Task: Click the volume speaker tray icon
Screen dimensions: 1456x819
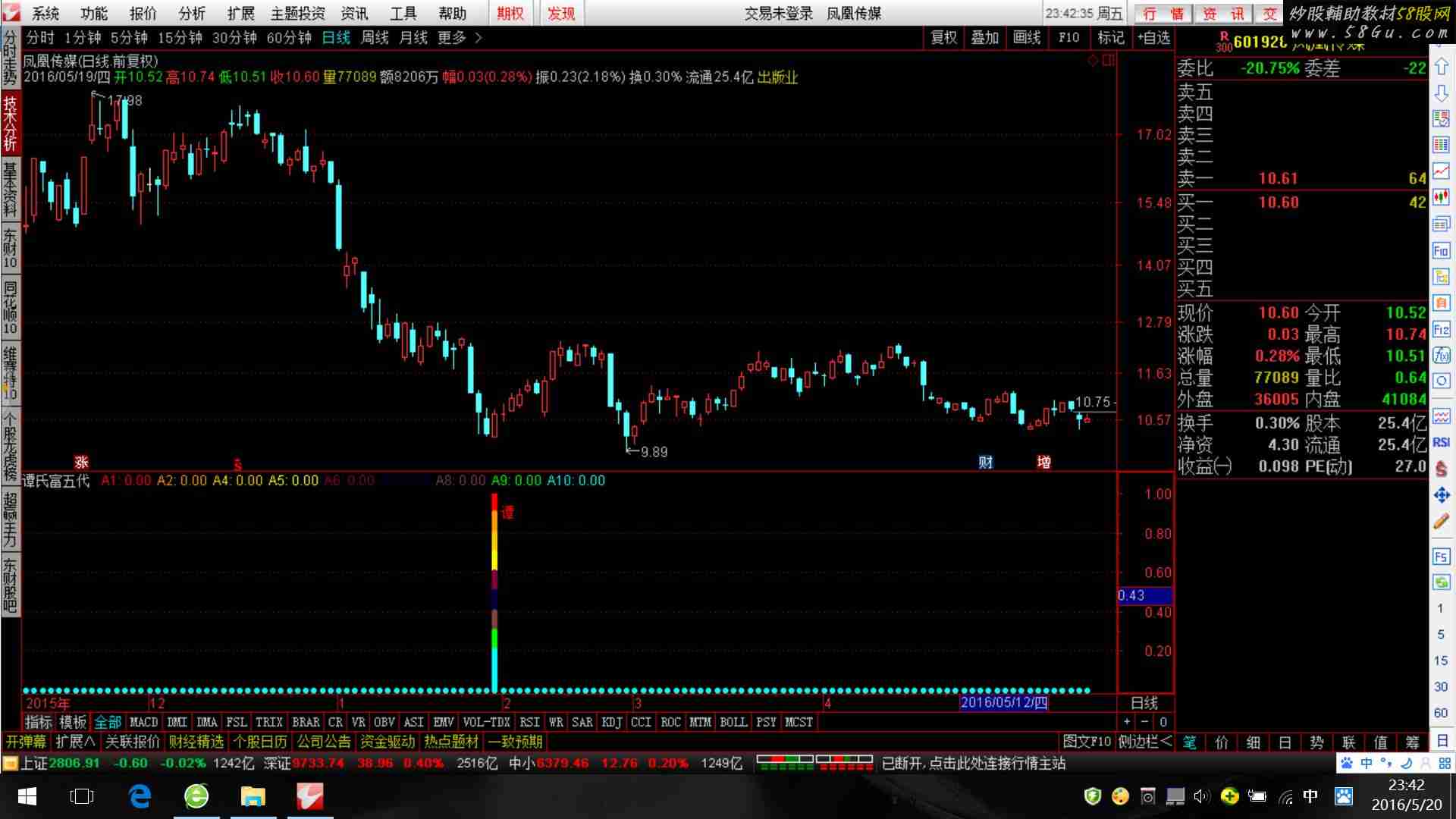Action: point(1202,796)
